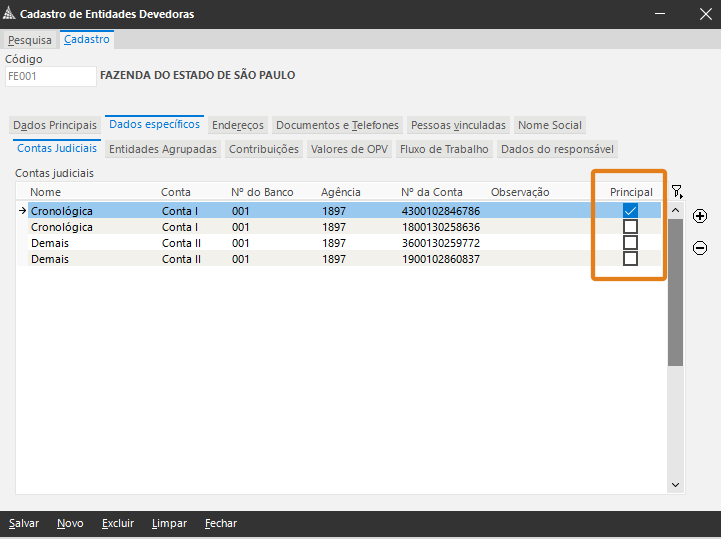721x539 pixels.
Task: Click the scrollbar up arrow of grid
Action: (675, 210)
